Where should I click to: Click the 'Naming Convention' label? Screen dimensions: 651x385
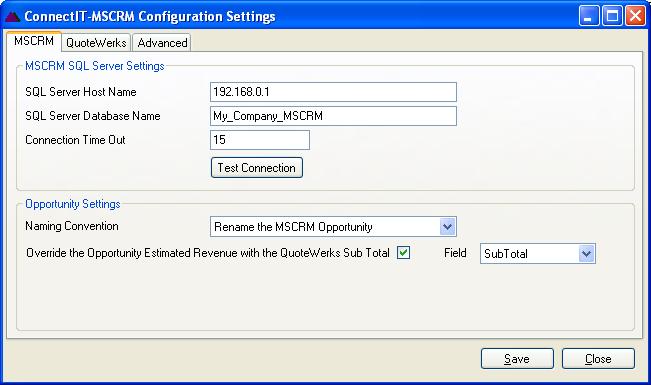coord(72,226)
